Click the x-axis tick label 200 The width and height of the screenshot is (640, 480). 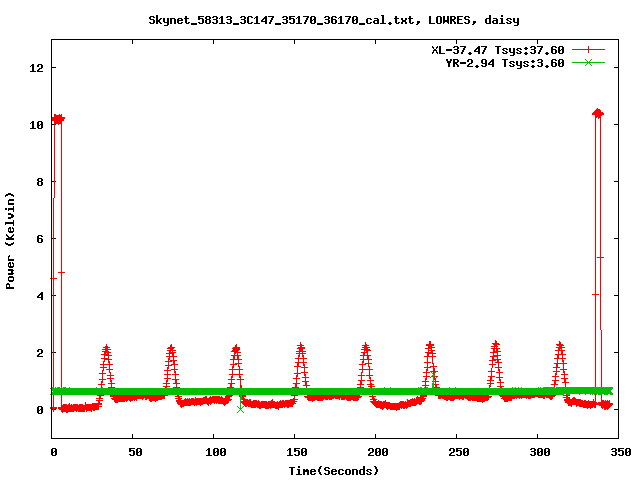click(378, 452)
